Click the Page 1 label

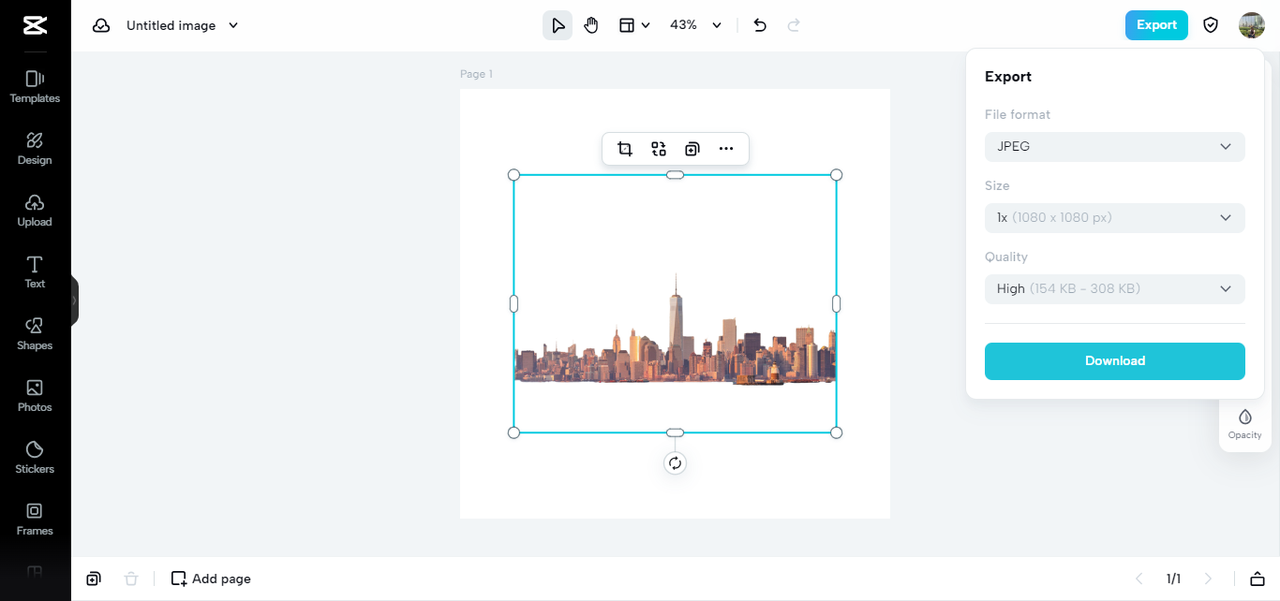click(476, 74)
